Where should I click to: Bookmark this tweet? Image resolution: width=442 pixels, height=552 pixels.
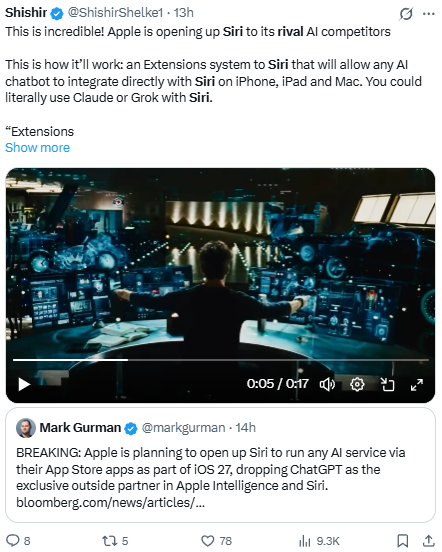pos(403,540)
